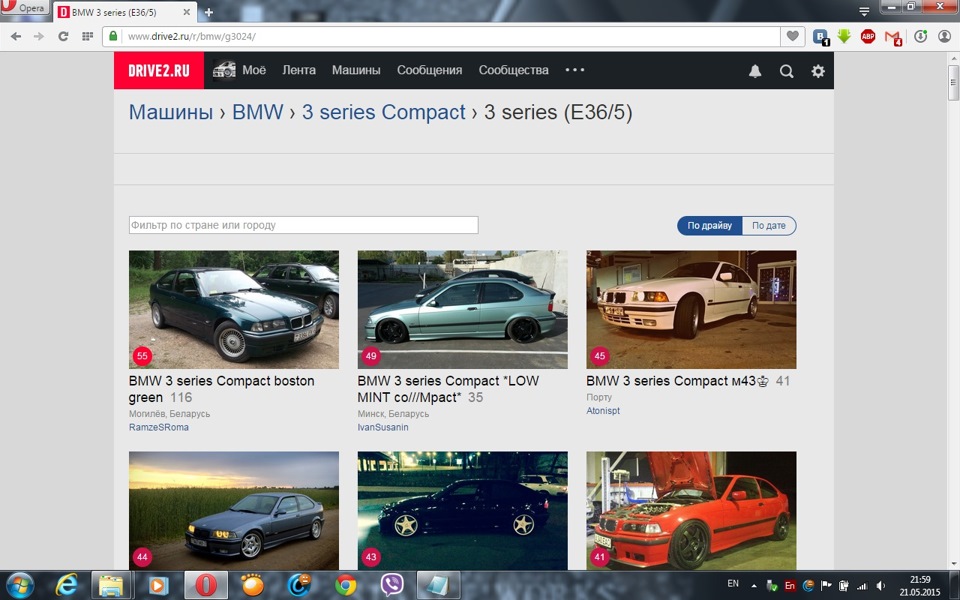Open the Gmail notifier extension

coord(893,37)
